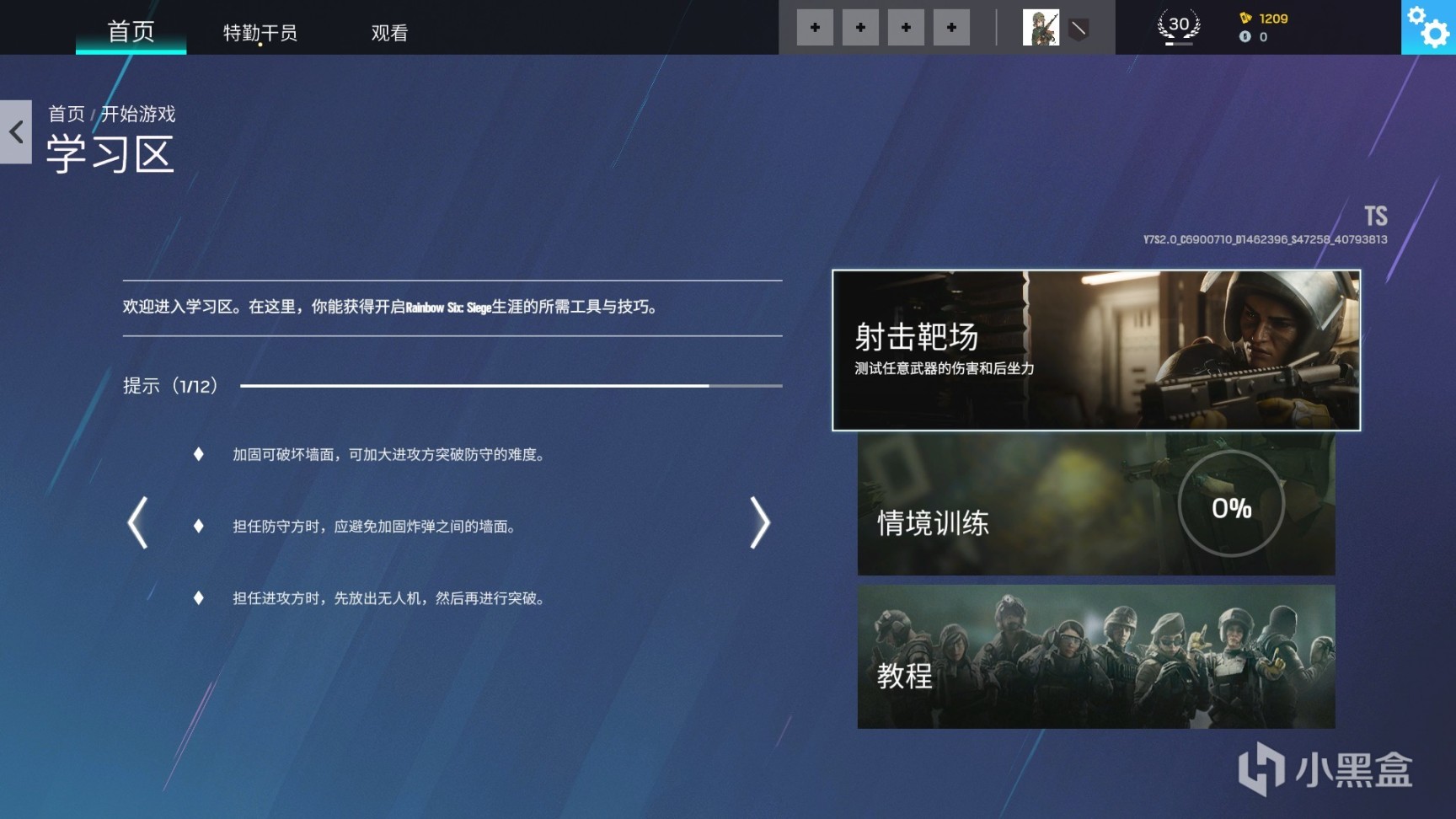The image size is (1456, 819).
Task: Click the back arrow button beside 学习区
Action: coord(16,131)
